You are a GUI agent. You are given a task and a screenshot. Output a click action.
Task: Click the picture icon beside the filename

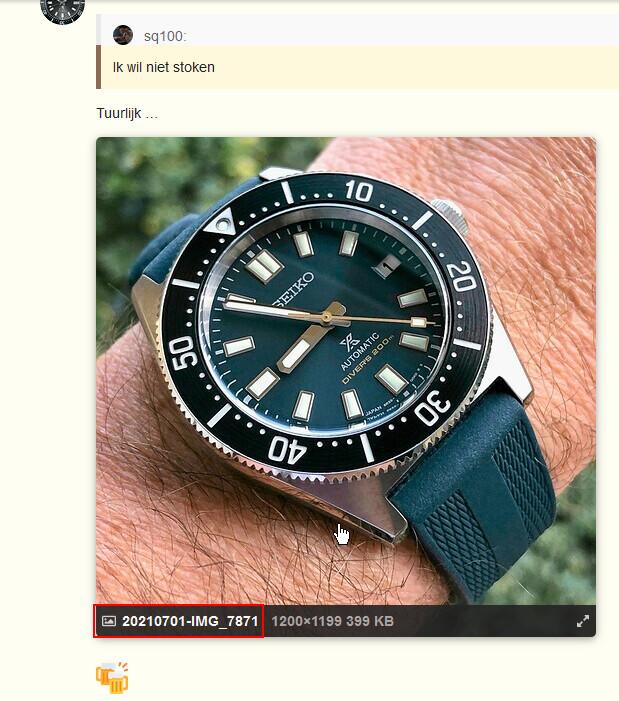pyautogui.click(x=109, y=621)
